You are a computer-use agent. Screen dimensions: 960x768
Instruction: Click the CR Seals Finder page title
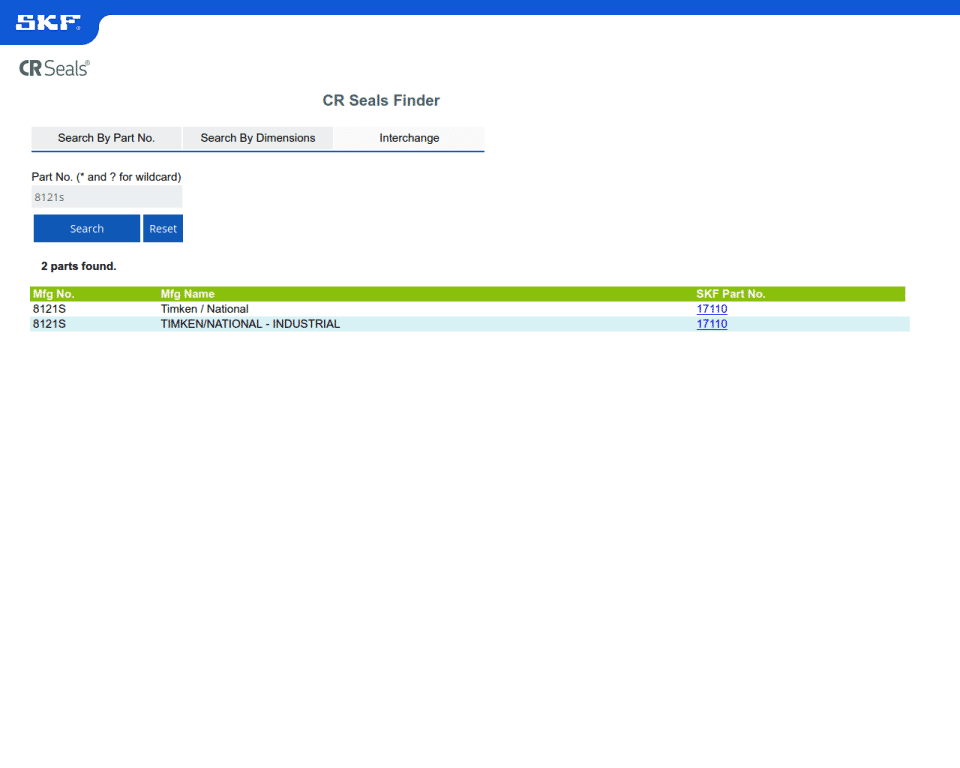point(381,101)
